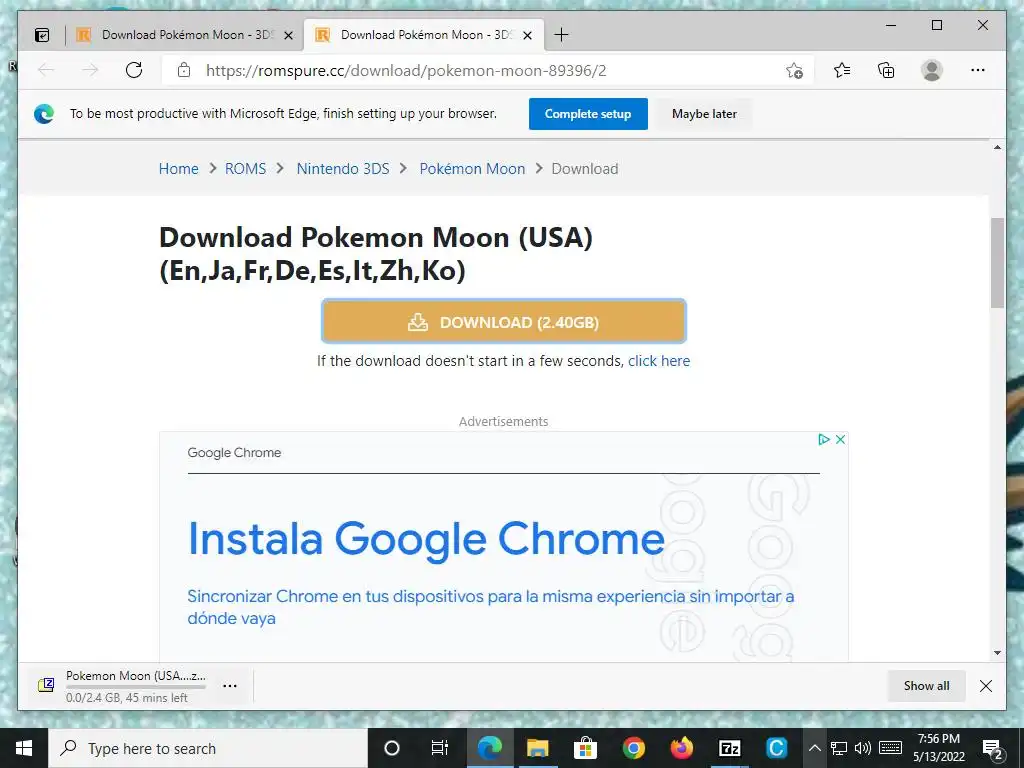1024x768 pixels.
Task: Minimize the Edge window
Action: [x=891, y=25]
